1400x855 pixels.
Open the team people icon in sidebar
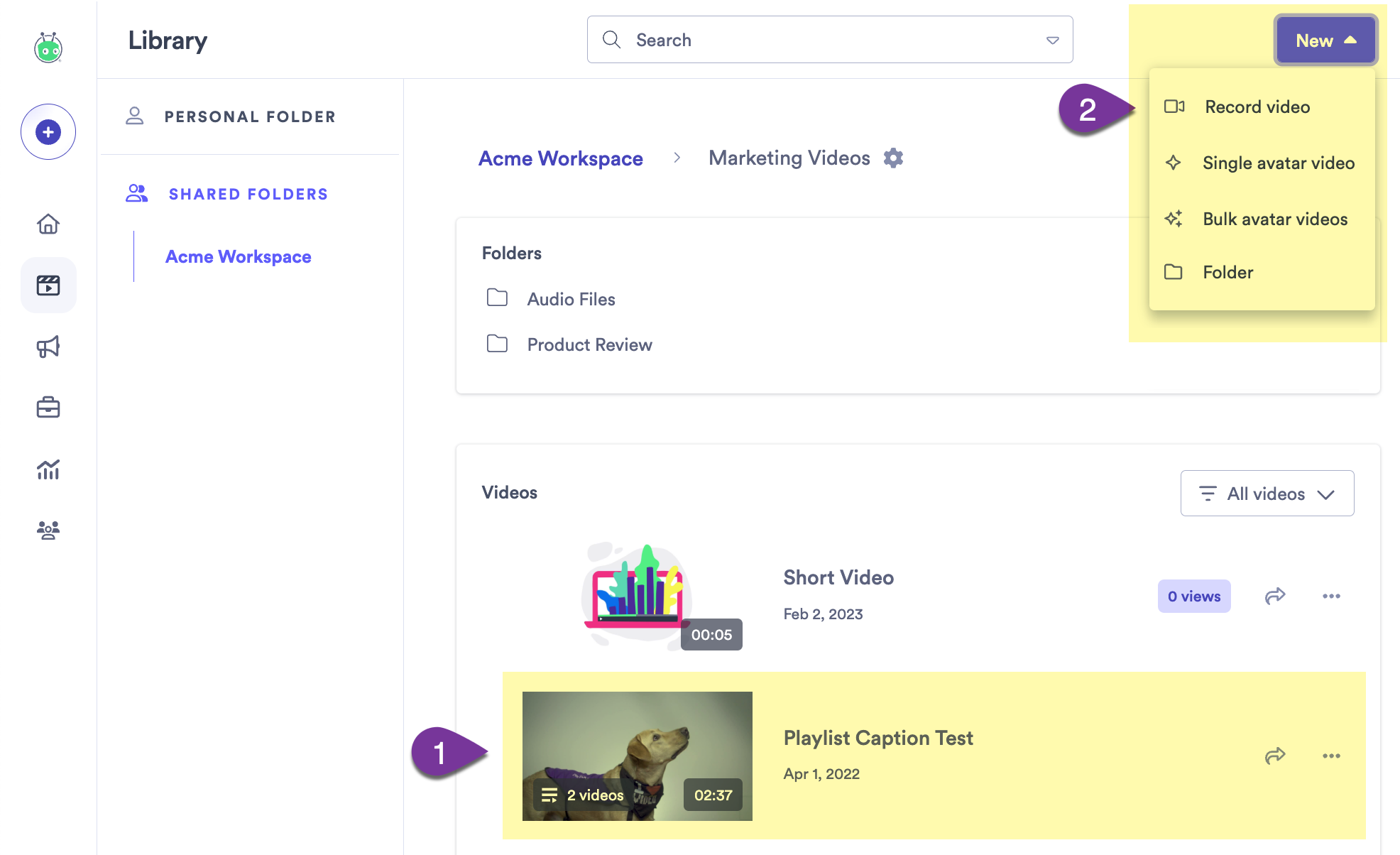[48, 530]
